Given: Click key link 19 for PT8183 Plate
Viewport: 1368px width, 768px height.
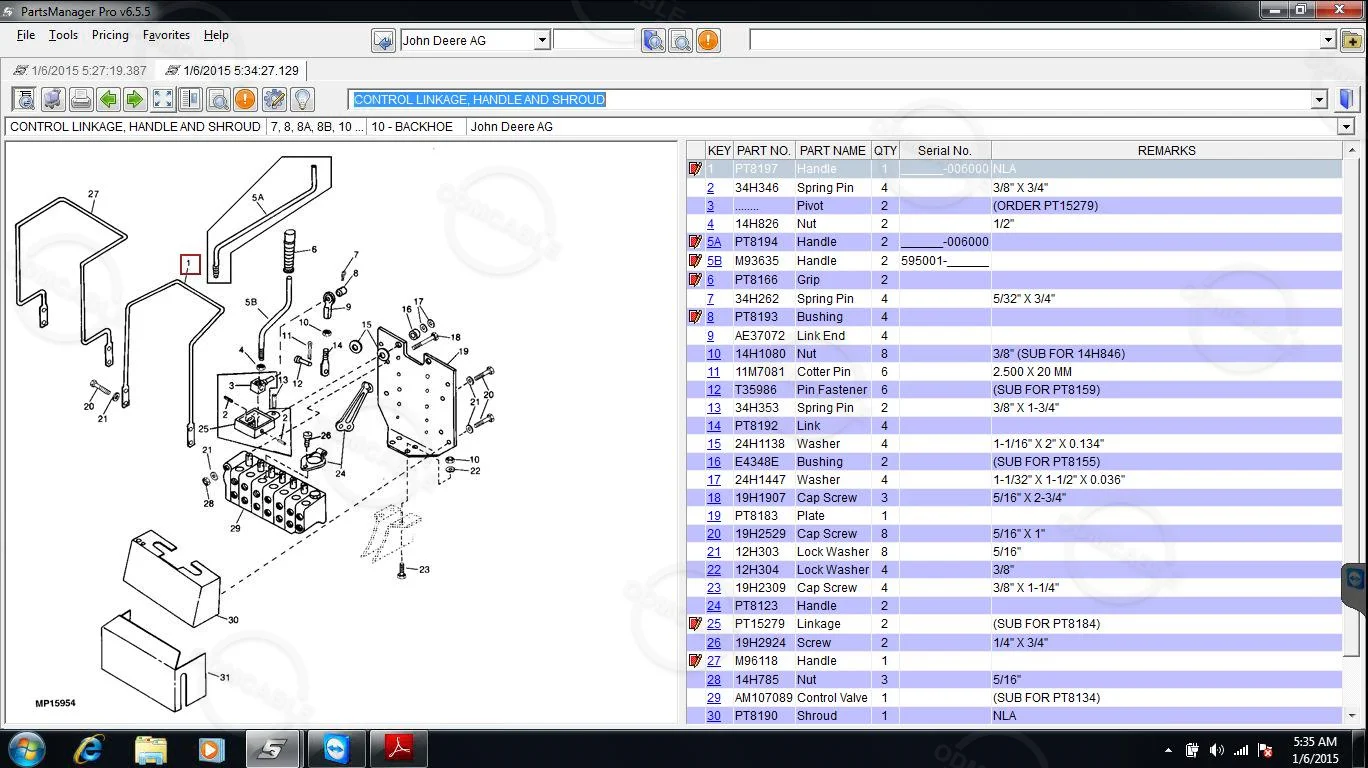Looking at the screenshot, I should tap(714, 516).
